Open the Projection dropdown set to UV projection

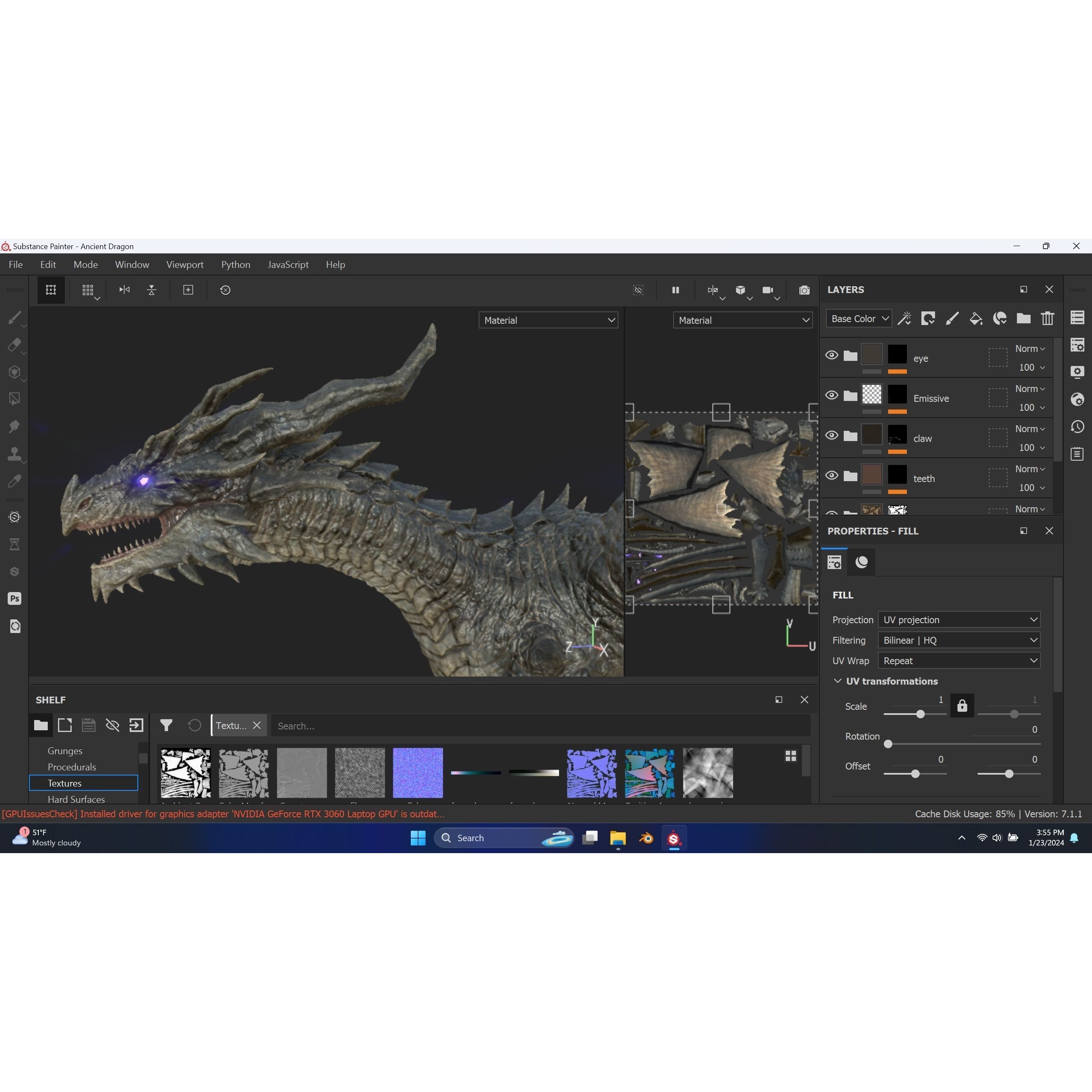click(958, 619)
